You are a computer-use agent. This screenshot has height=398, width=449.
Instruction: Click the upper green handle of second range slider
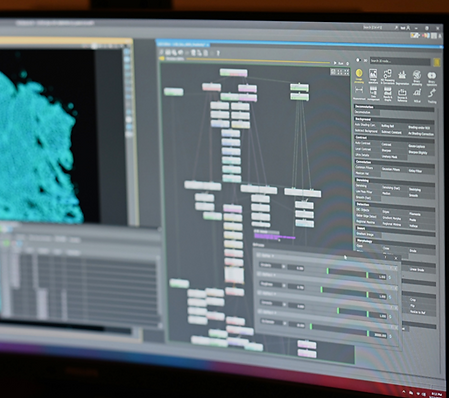point(367,295)
